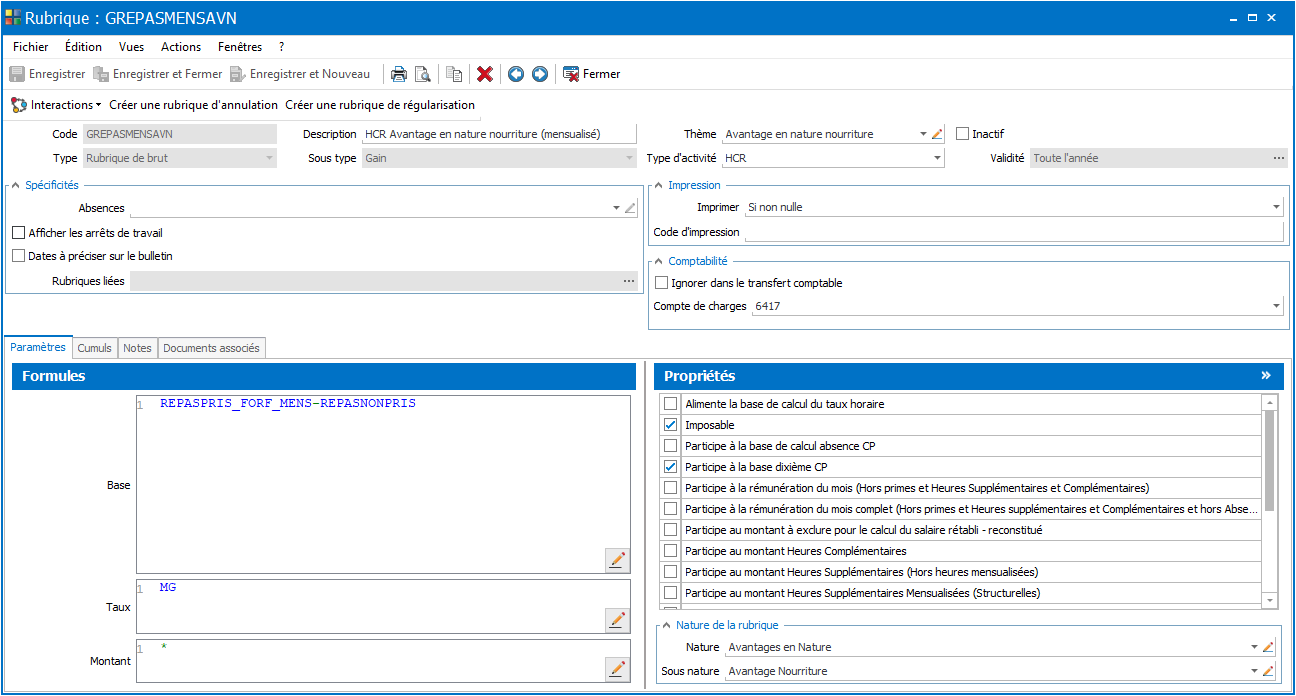Screen dimensions: 1296x696
Task: Click the copy/duplicate icon in toolbar
Action: coord(454,74)
